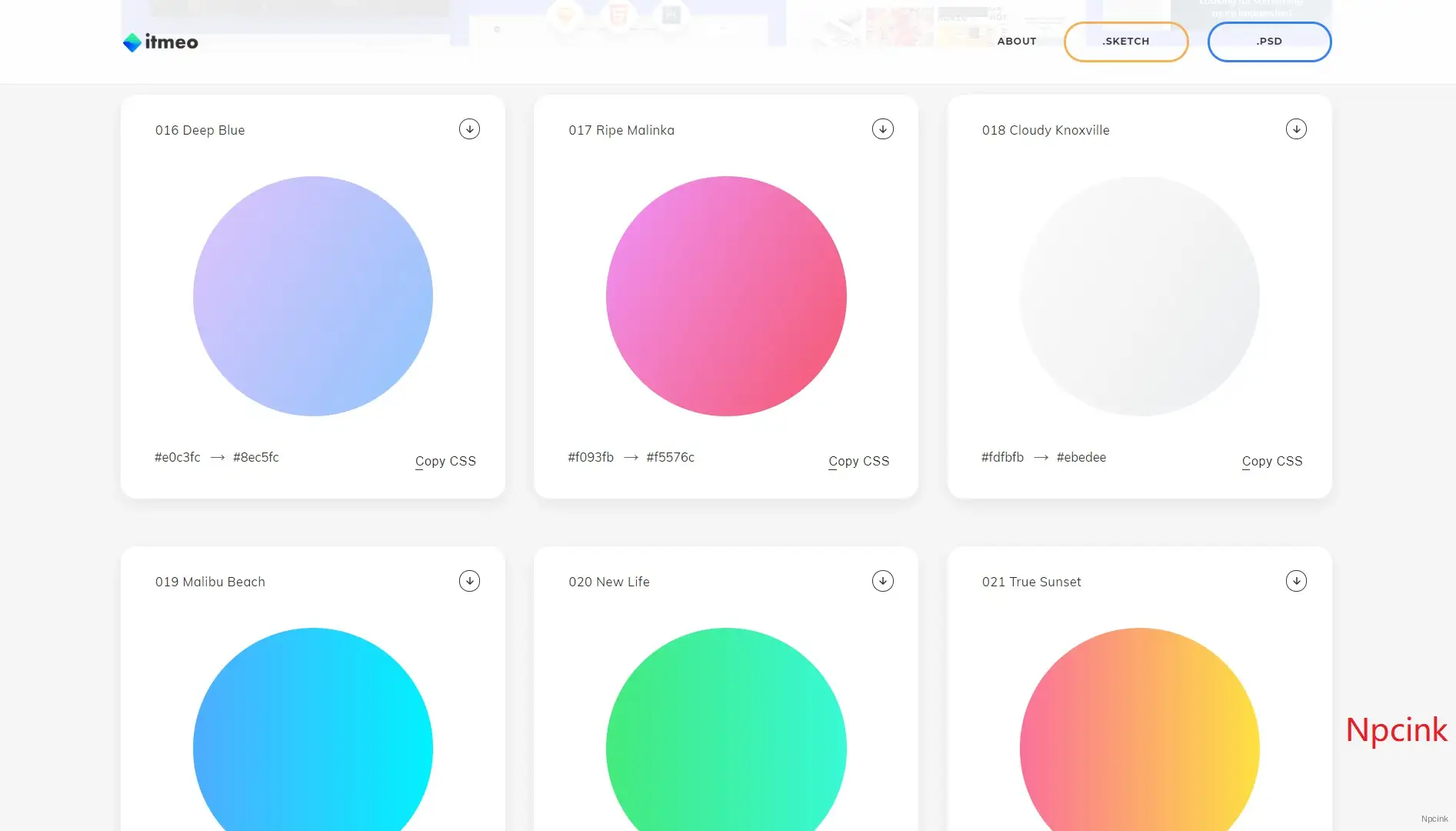Copy CSS for Deep Blue gradient

pos(445,461)
